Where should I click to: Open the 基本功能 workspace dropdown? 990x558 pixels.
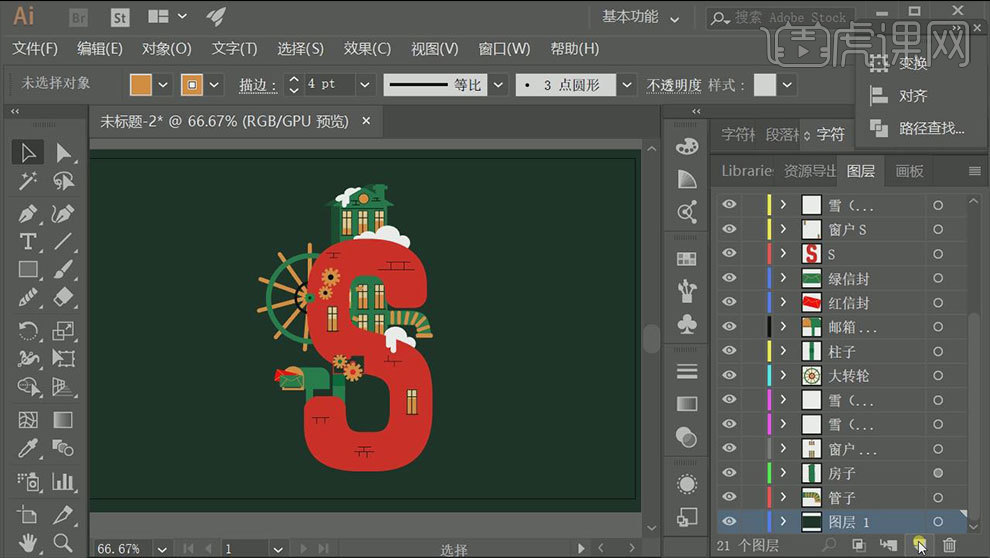pos(641,17)
